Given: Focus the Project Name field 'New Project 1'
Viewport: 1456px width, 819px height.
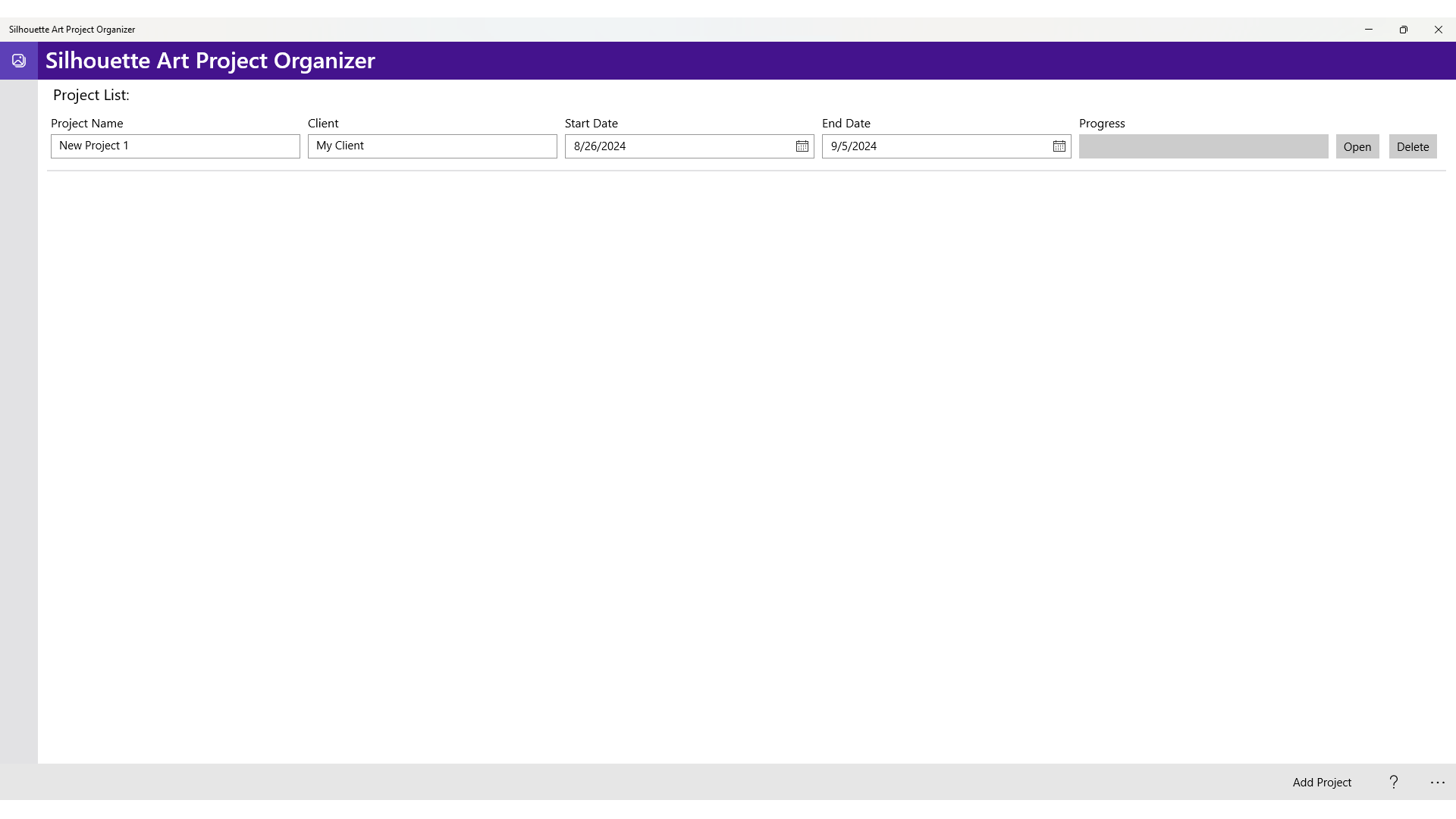Looking at the screenshot, I should click(x=175, y=146).
